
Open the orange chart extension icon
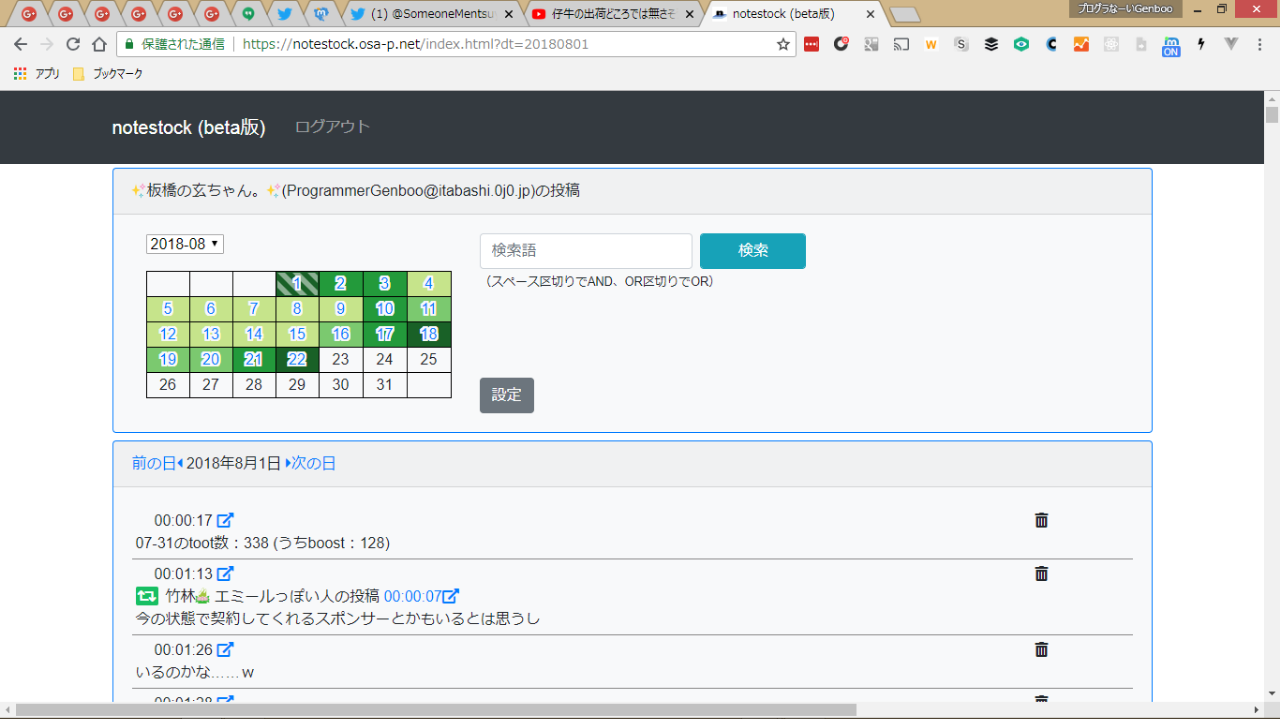coord(1081,44)
